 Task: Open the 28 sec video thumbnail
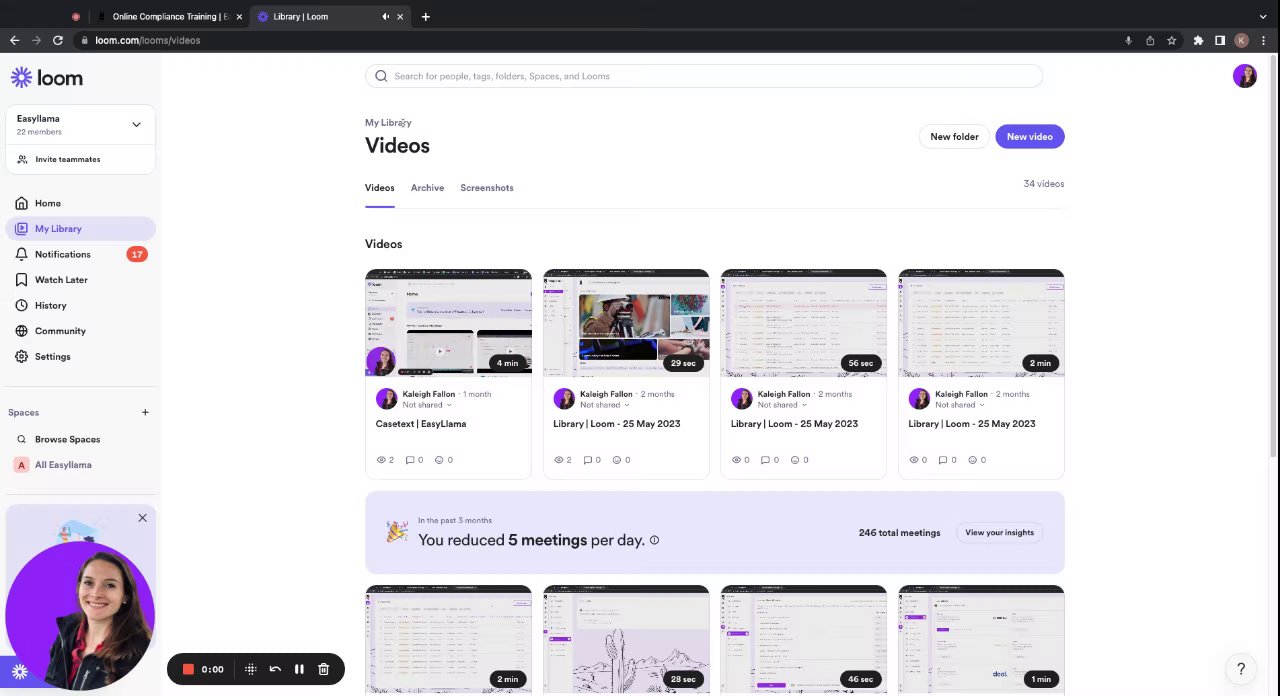coord(626,639)
